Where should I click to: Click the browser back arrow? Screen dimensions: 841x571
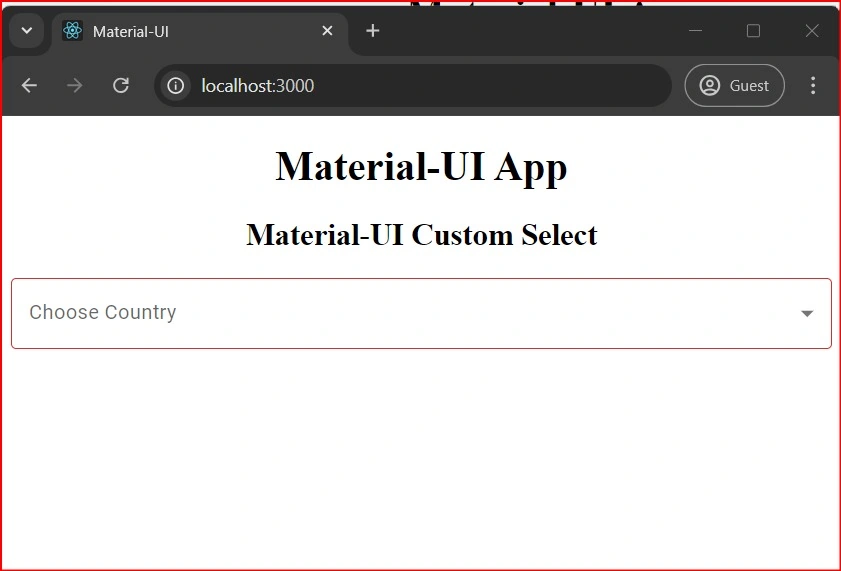29,85
